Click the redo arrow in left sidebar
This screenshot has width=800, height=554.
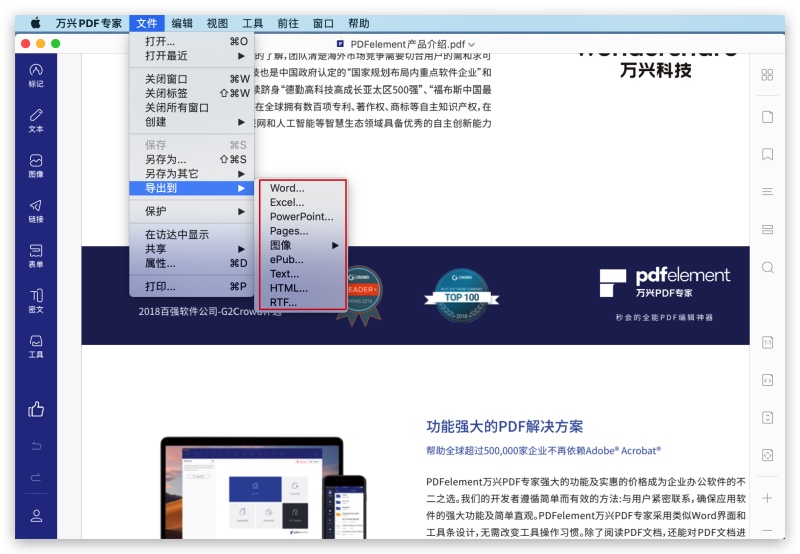tap(36, 477)
